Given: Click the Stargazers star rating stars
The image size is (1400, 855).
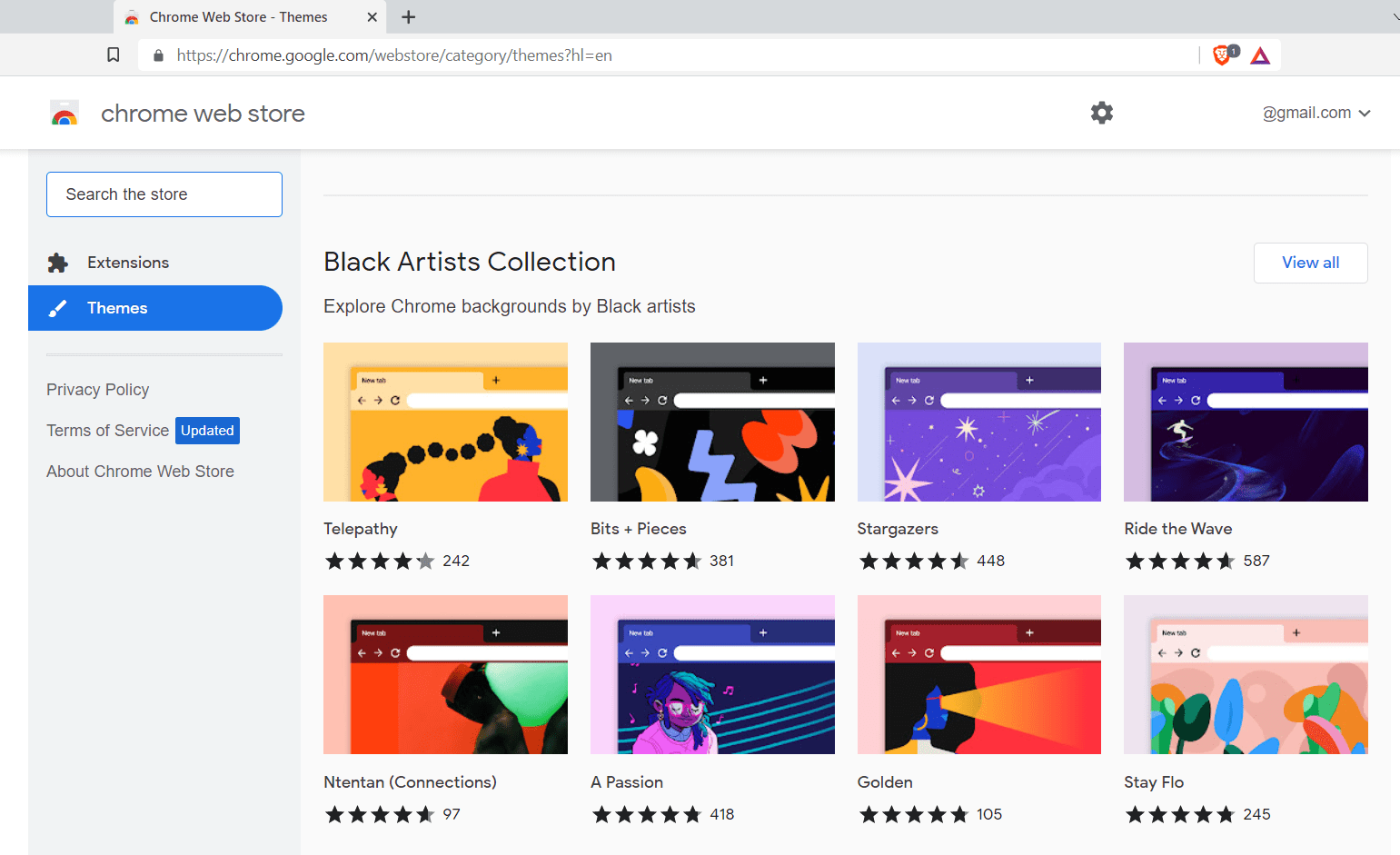Looking at the screenshot, I should click(915, 561).
